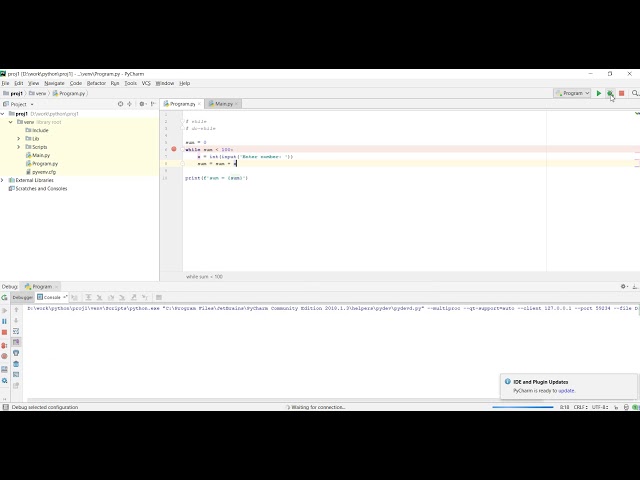640x480 pixels.
Task: Toggle scroll to end in console
Action: [16, 342]
